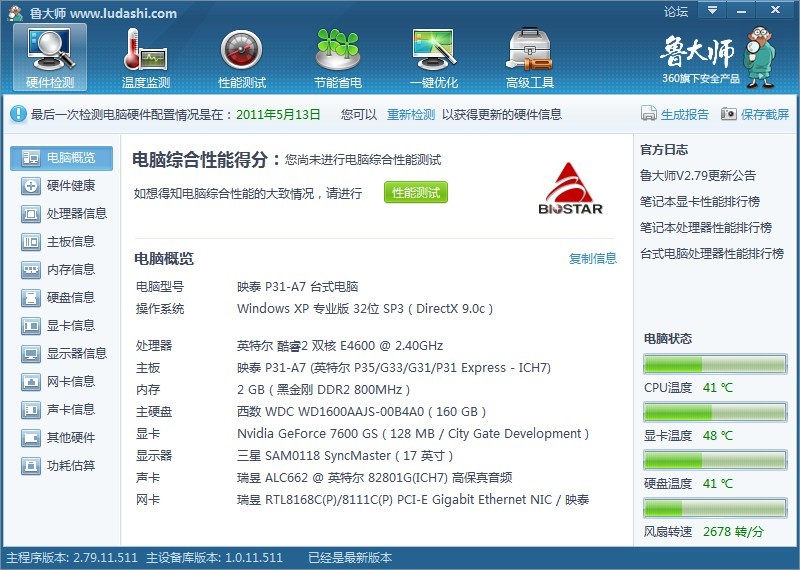Open 性能测试 gauge icon in toolbar
This screenshot has width=800, height=570.
pos(241,49)
